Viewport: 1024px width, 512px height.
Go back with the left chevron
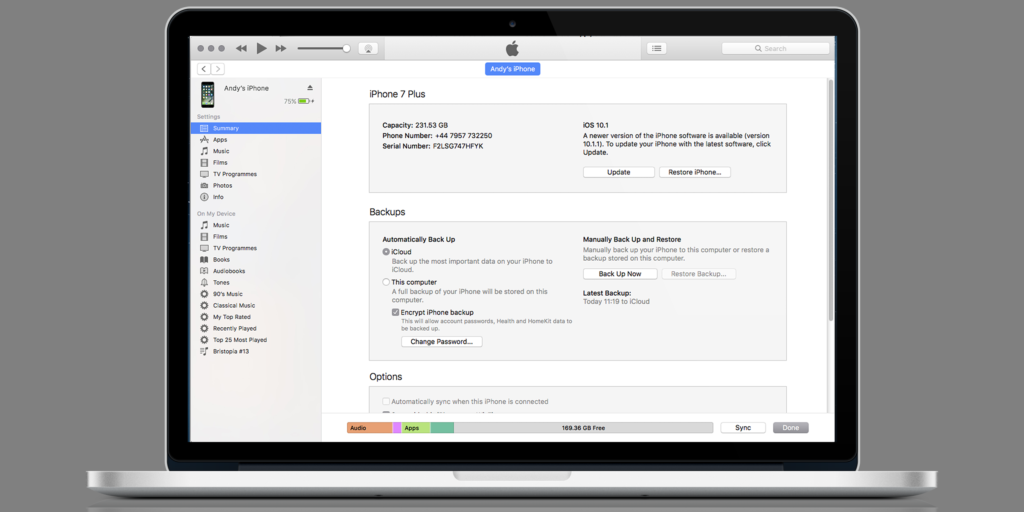204,69
